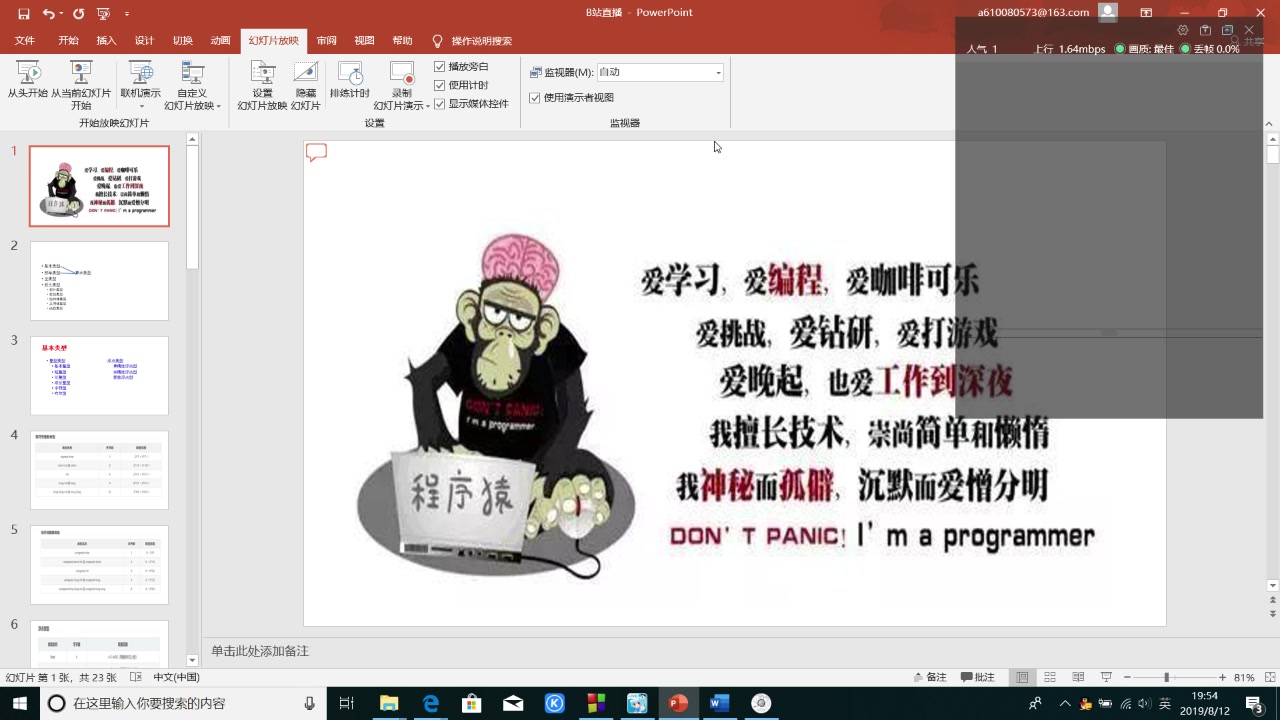
Task: Open the Monitor (监视器) dropdown set to 自动
Action: [716, 71]
